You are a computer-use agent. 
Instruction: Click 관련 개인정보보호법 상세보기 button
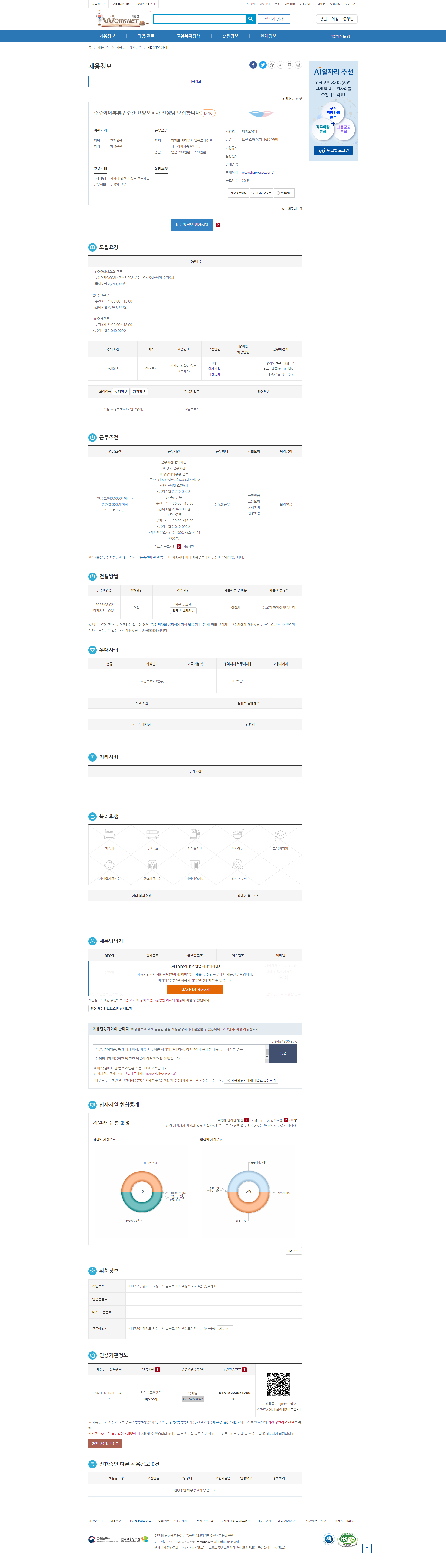pos(111,1008)
